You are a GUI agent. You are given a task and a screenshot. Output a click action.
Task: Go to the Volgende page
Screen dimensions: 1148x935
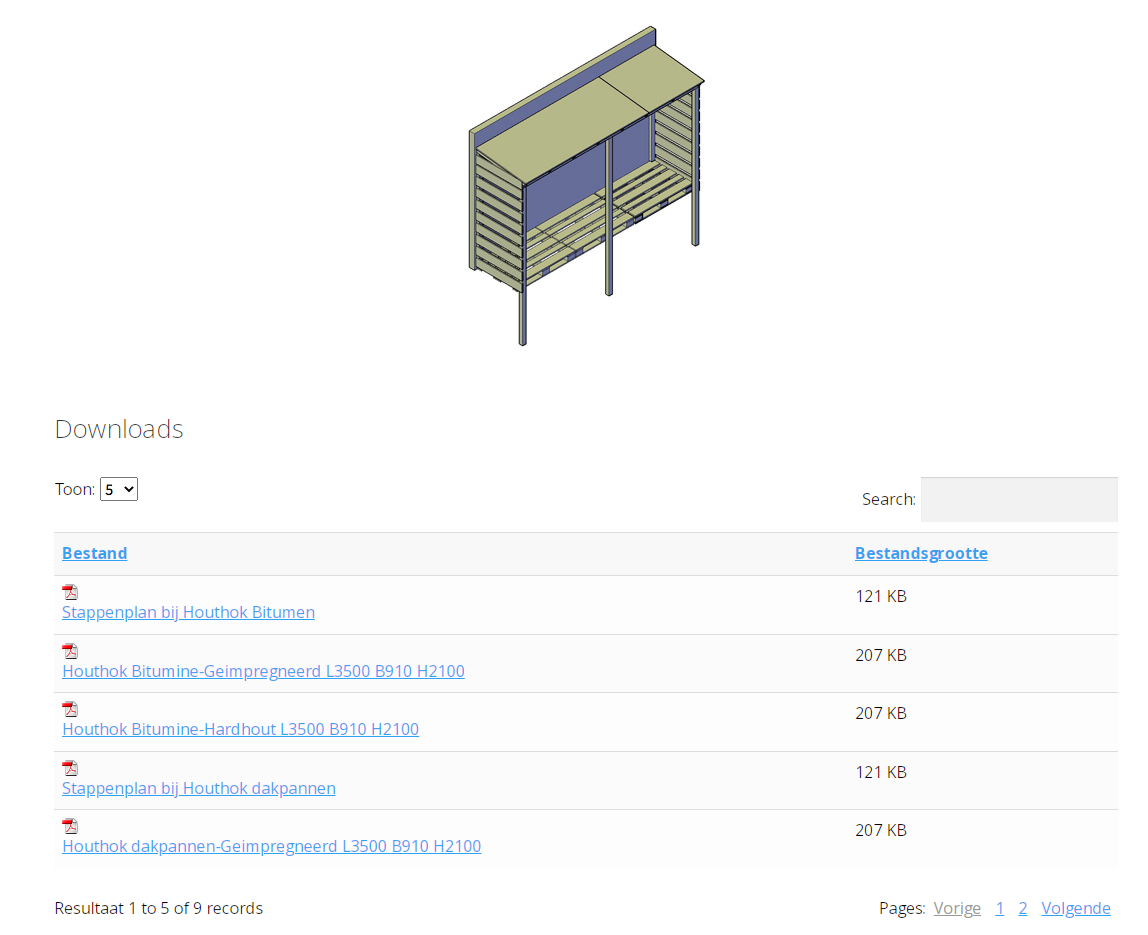(x=1076, y=908)
